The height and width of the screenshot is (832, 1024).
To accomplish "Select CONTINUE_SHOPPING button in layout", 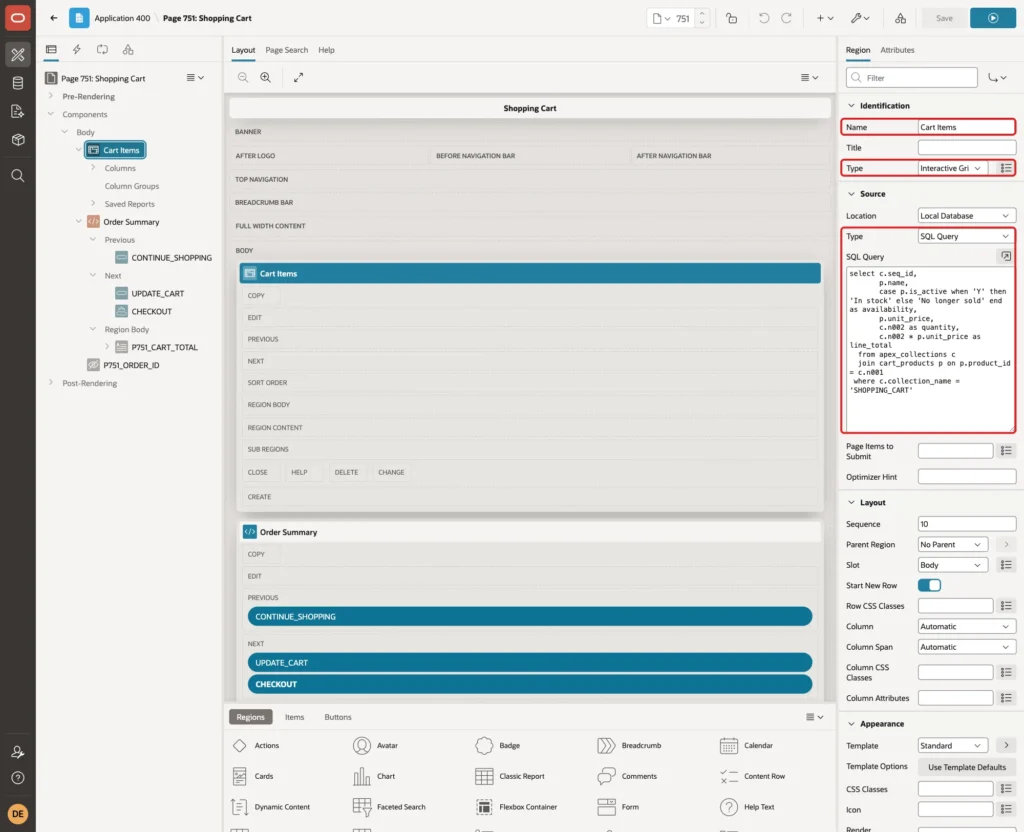I will tap(530, 616).
